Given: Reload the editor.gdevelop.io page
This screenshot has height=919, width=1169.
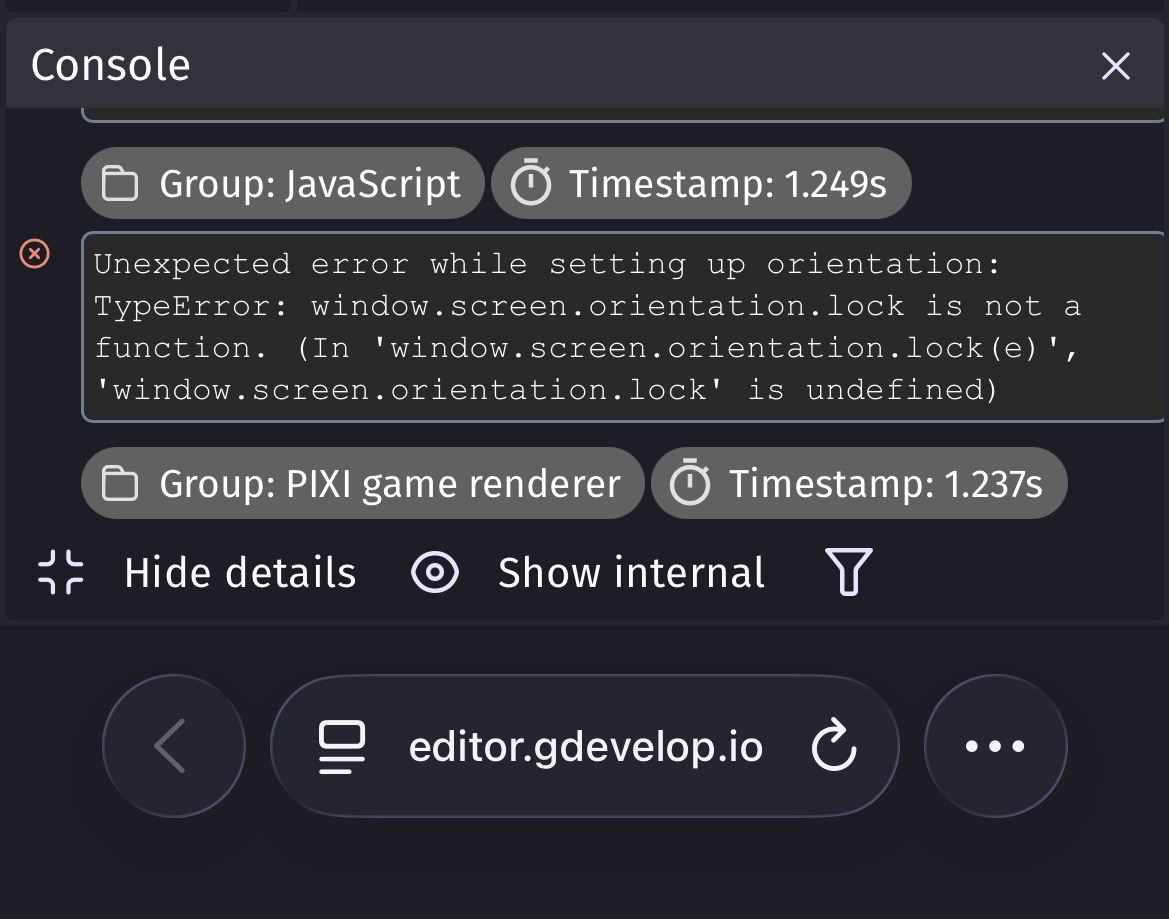Looking at the screenshot, I should [834, 745].
